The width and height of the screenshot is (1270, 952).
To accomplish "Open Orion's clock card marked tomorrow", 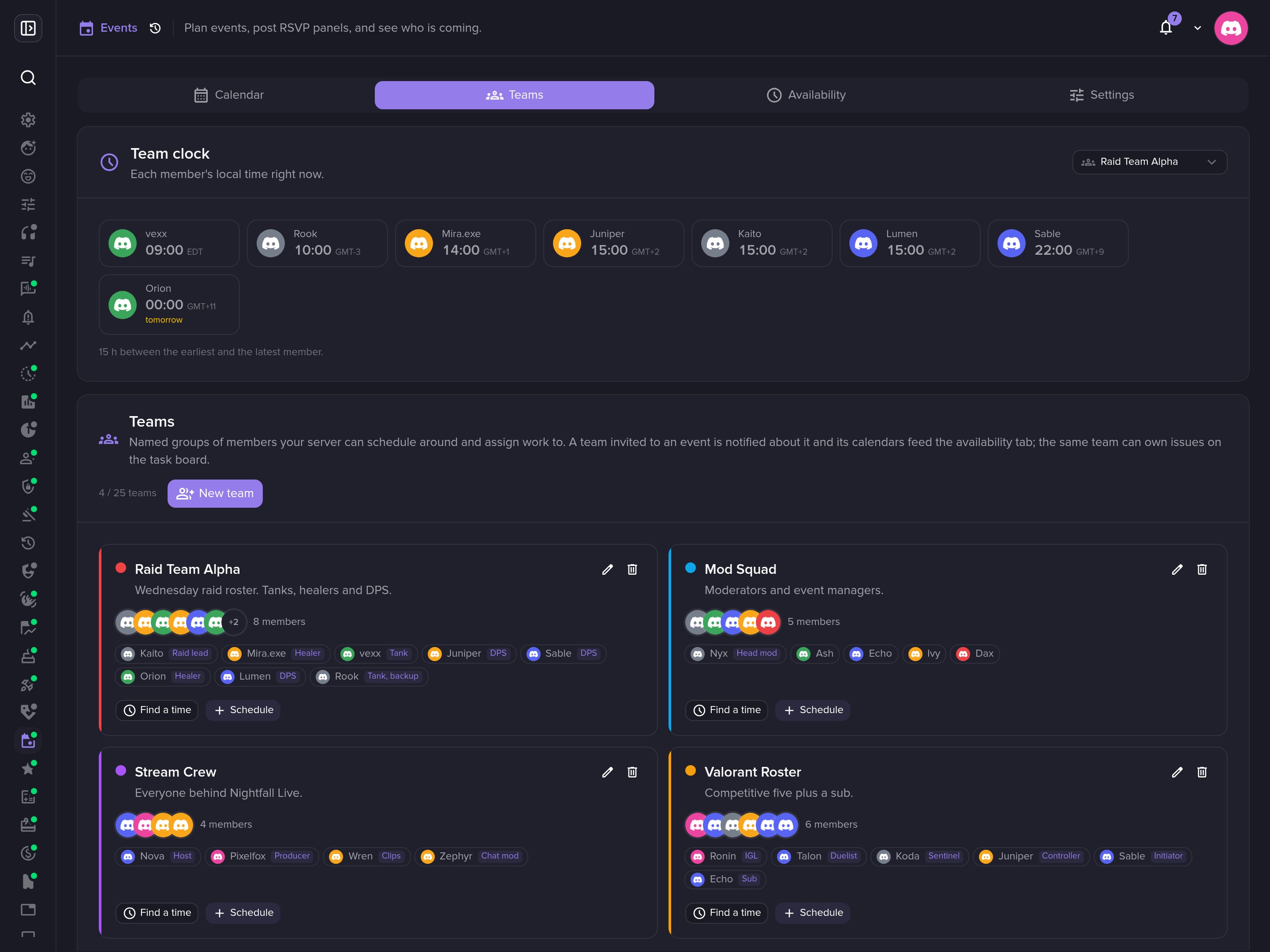I will click(x=169, y=305).
